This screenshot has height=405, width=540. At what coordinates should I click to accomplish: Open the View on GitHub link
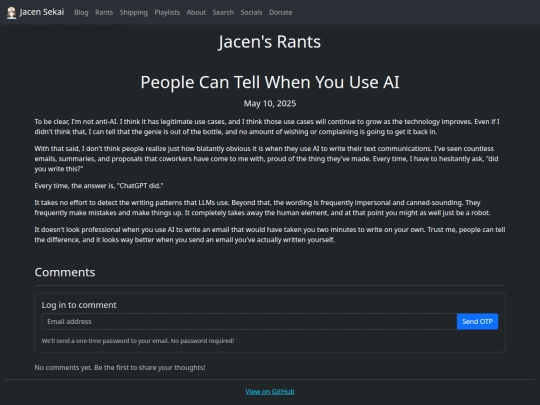270,392
